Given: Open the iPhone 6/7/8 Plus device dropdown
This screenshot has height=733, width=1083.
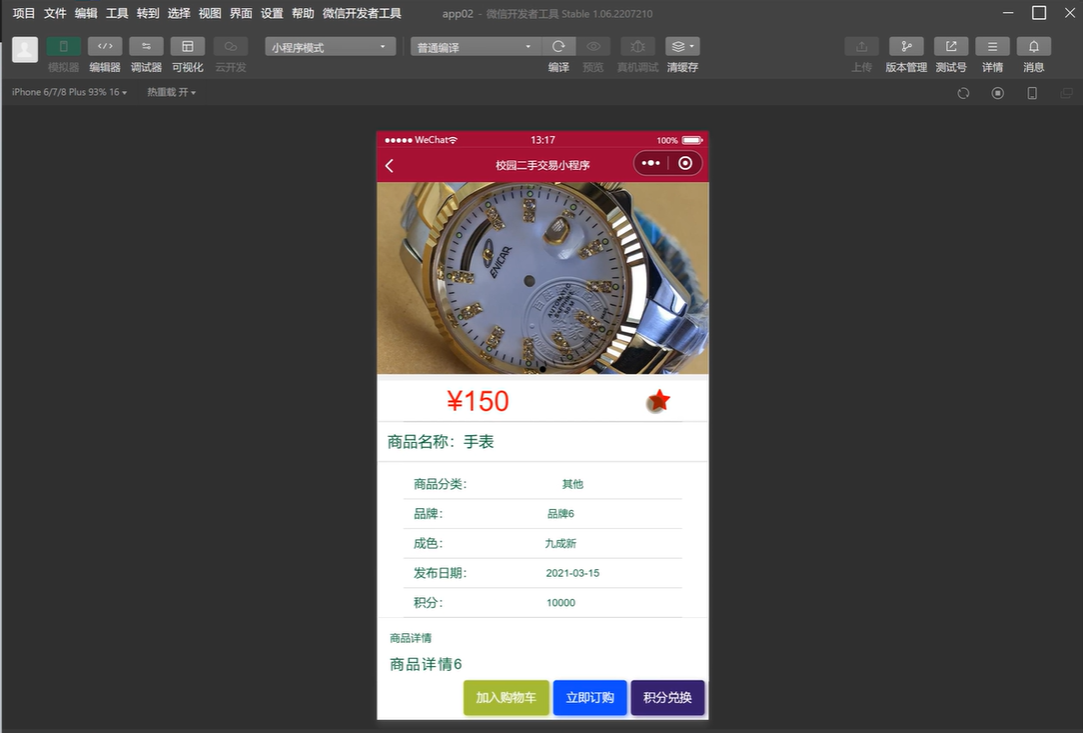Looking at the screenshot, I should (x=69, y=92).
